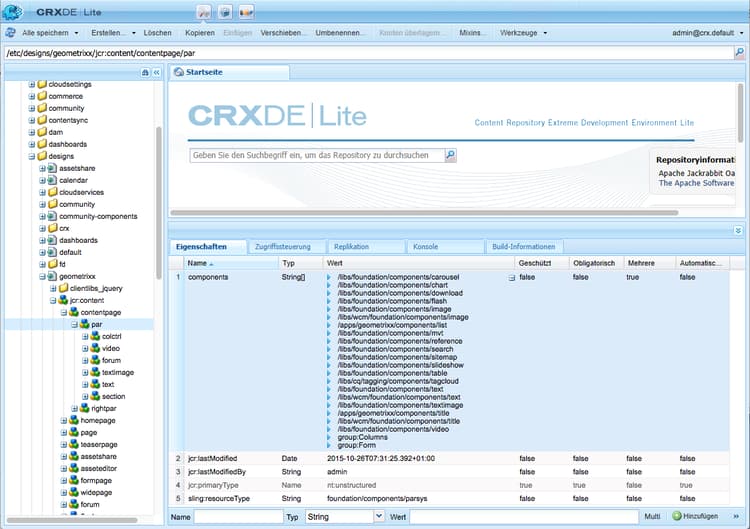This screenshot has height=529, width=750.
Task: Expand the rightpar tree node
Action: click(x=75, y=408)
